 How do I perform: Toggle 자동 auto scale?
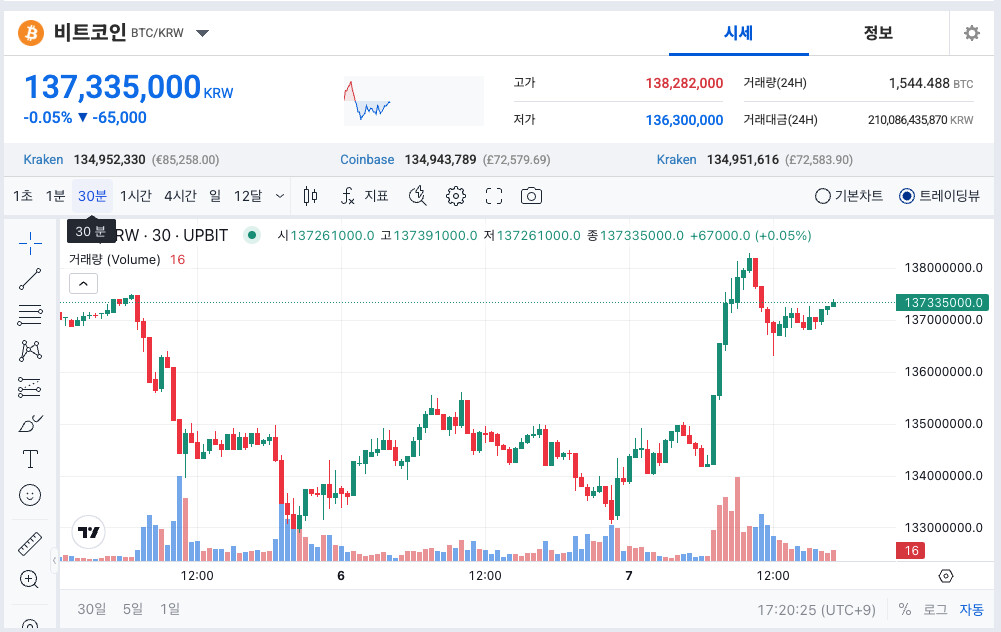(x=972, y=610)
